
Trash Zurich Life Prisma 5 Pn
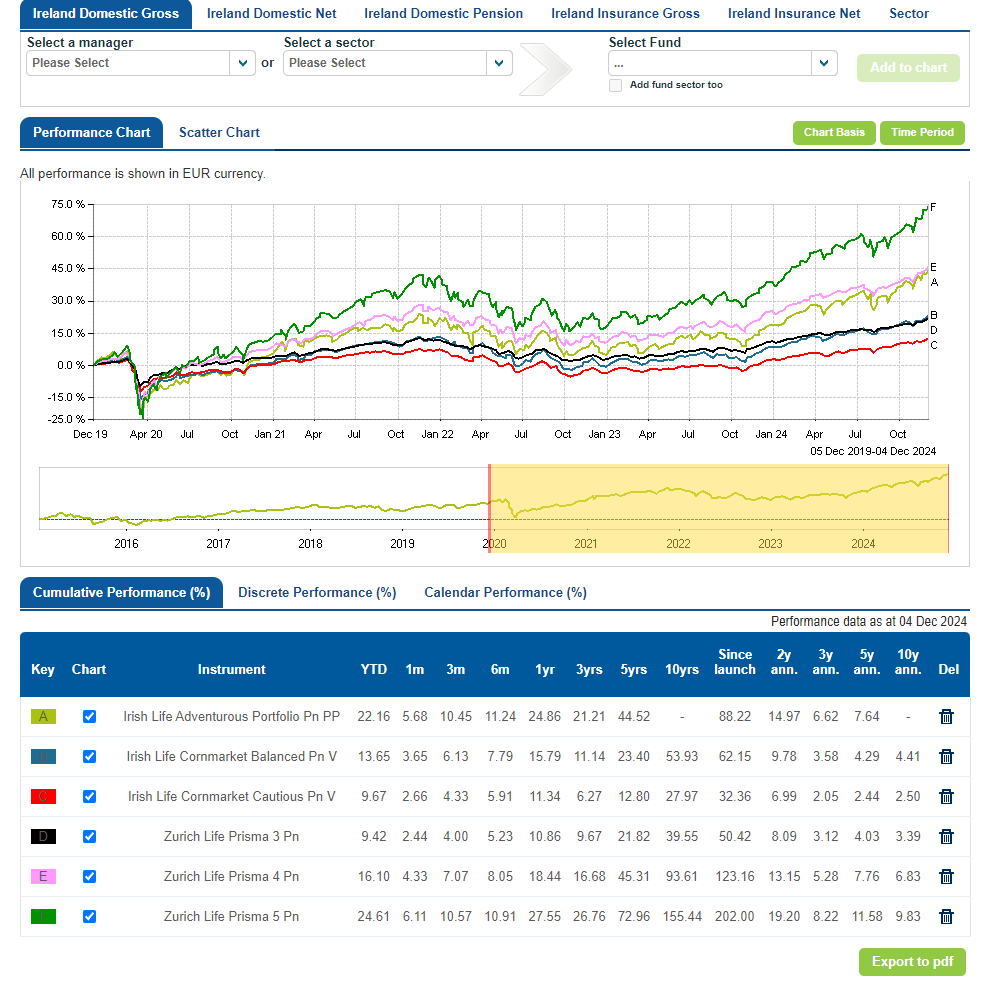point(946,916)
